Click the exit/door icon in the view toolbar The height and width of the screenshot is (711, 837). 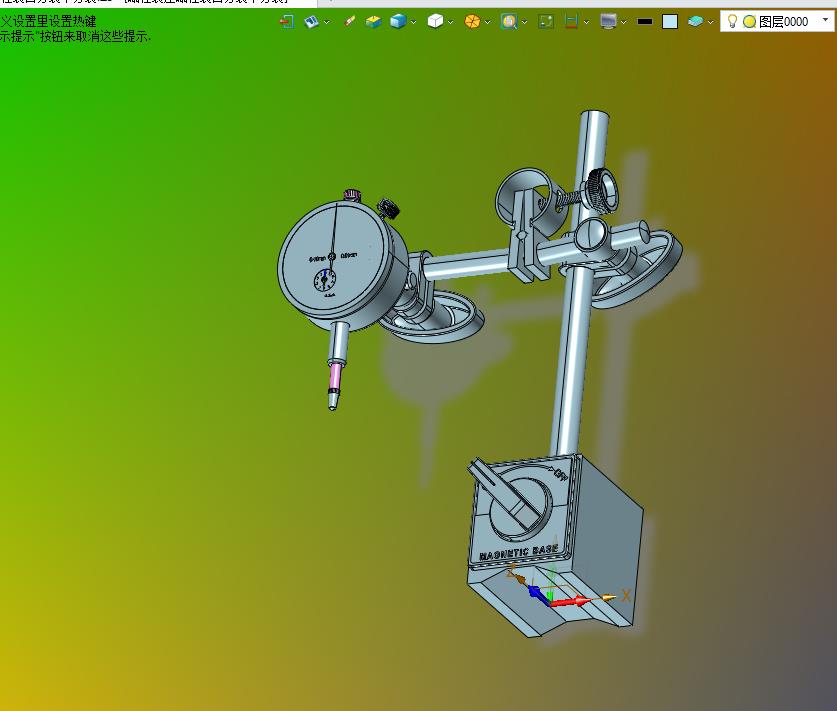[287, 21]
